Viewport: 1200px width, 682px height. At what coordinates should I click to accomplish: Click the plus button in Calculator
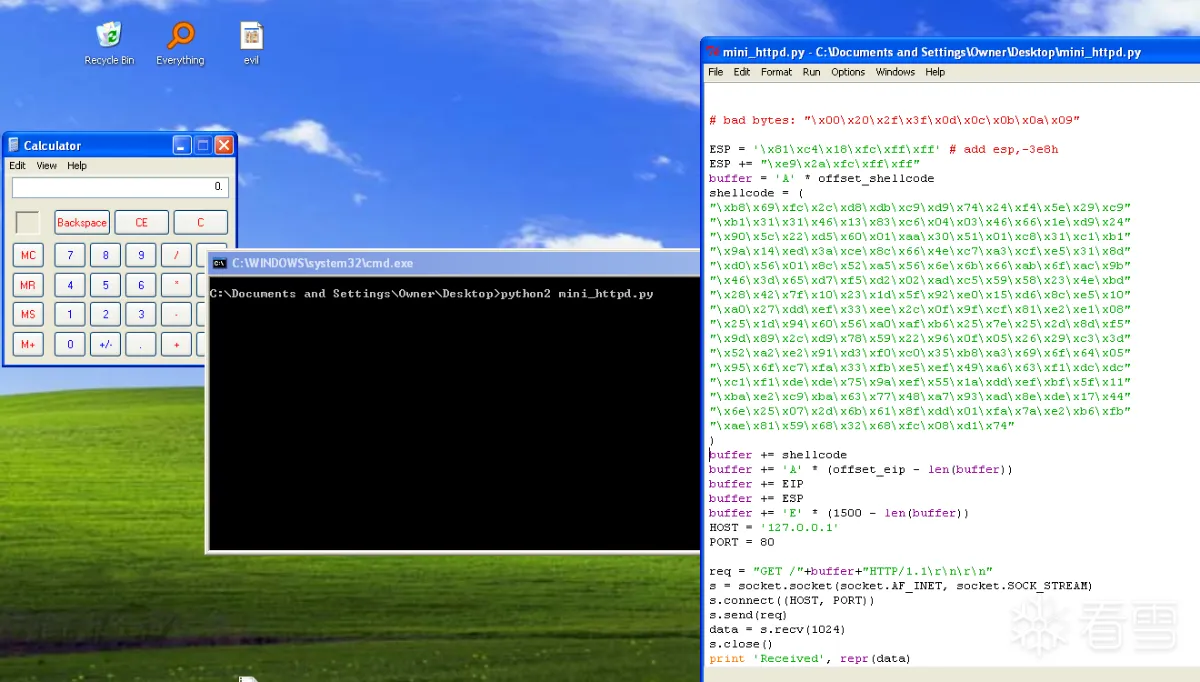[176, 344]
